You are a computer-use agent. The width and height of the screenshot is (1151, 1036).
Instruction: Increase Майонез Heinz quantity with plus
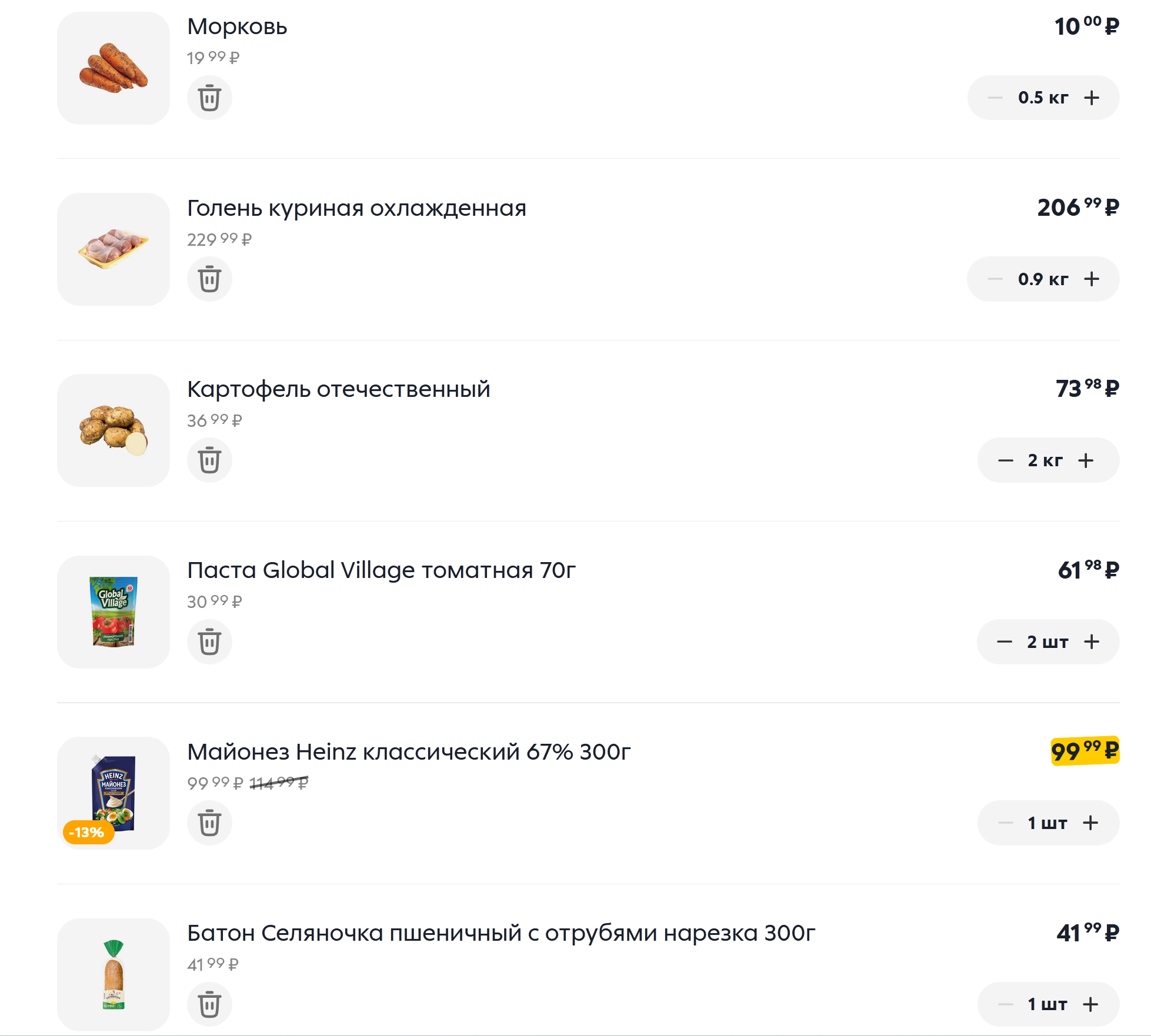click(1090, 823)
